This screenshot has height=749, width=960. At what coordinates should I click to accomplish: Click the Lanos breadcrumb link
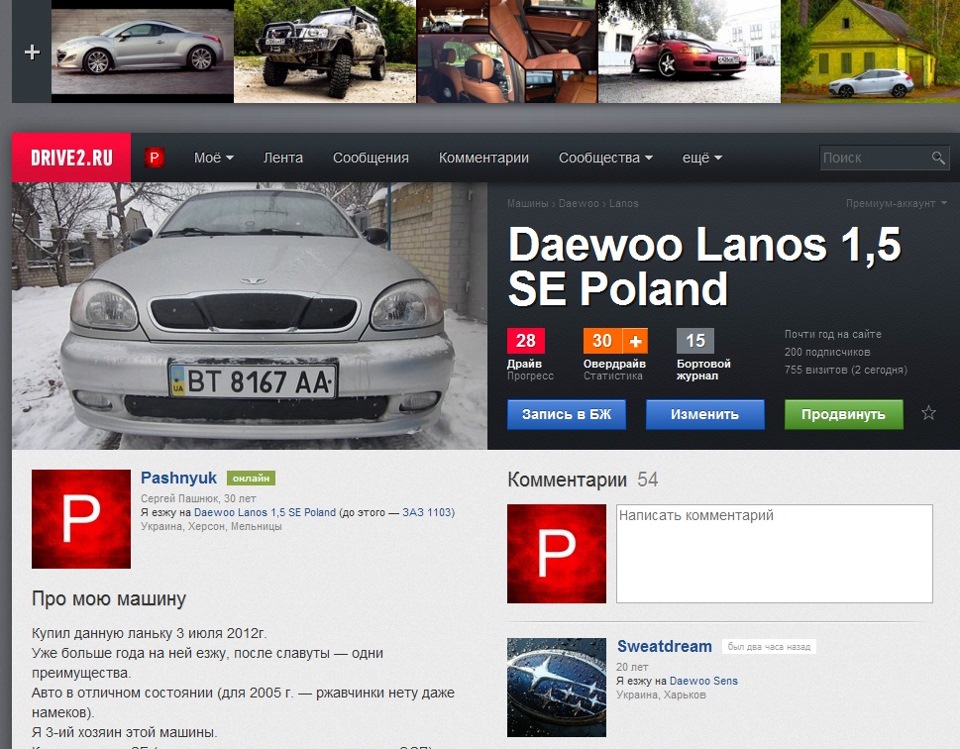pyautogui.click(x=624, y=203)
